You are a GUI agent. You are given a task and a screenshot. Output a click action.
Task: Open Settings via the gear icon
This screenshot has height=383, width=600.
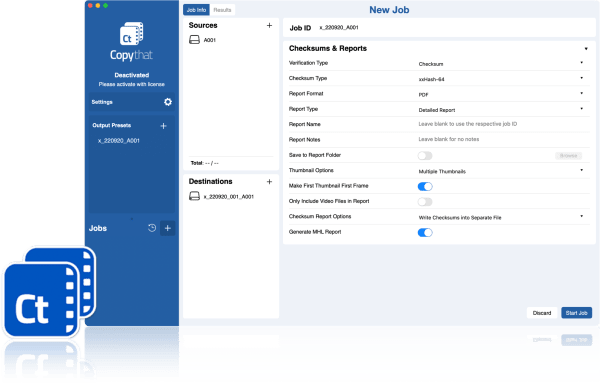pyautogui.click(x=168, y=102)
